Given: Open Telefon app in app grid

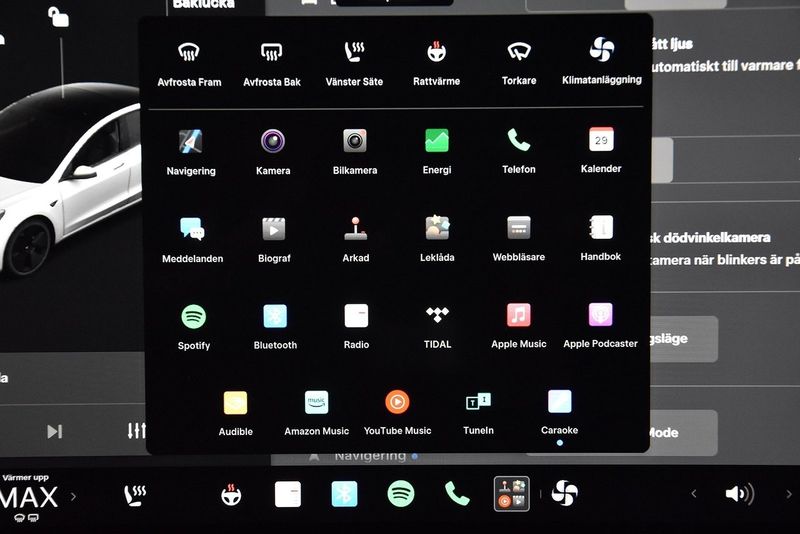Looking at the screenshot, I should 519,151.
